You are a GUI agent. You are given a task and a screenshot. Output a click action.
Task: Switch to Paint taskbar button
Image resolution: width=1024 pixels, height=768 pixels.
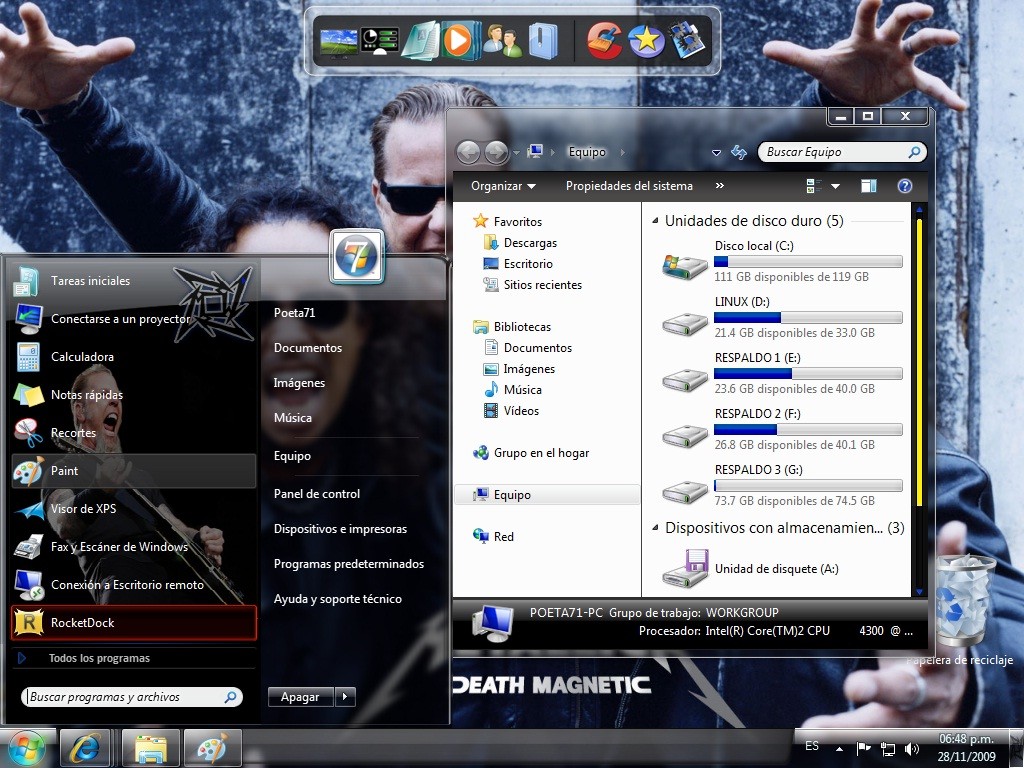click(213, 748)
